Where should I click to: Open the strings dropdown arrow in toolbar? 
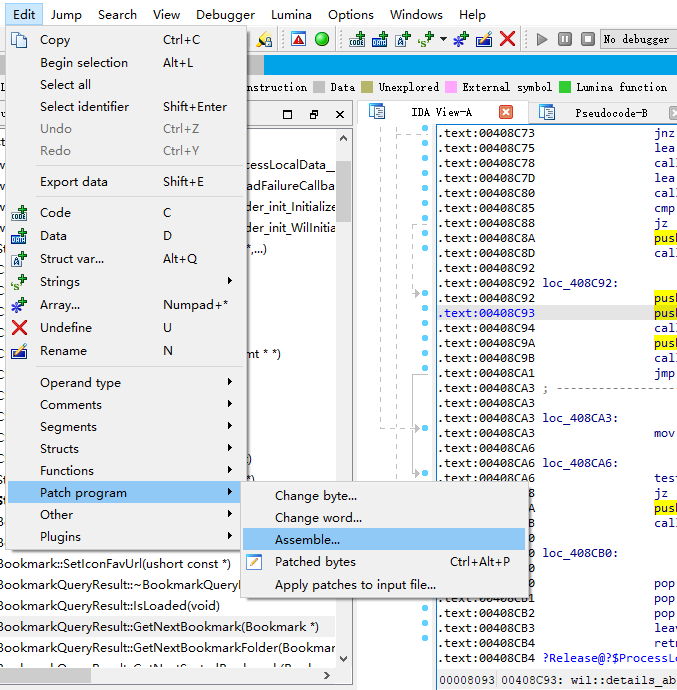tap(443, 40)
